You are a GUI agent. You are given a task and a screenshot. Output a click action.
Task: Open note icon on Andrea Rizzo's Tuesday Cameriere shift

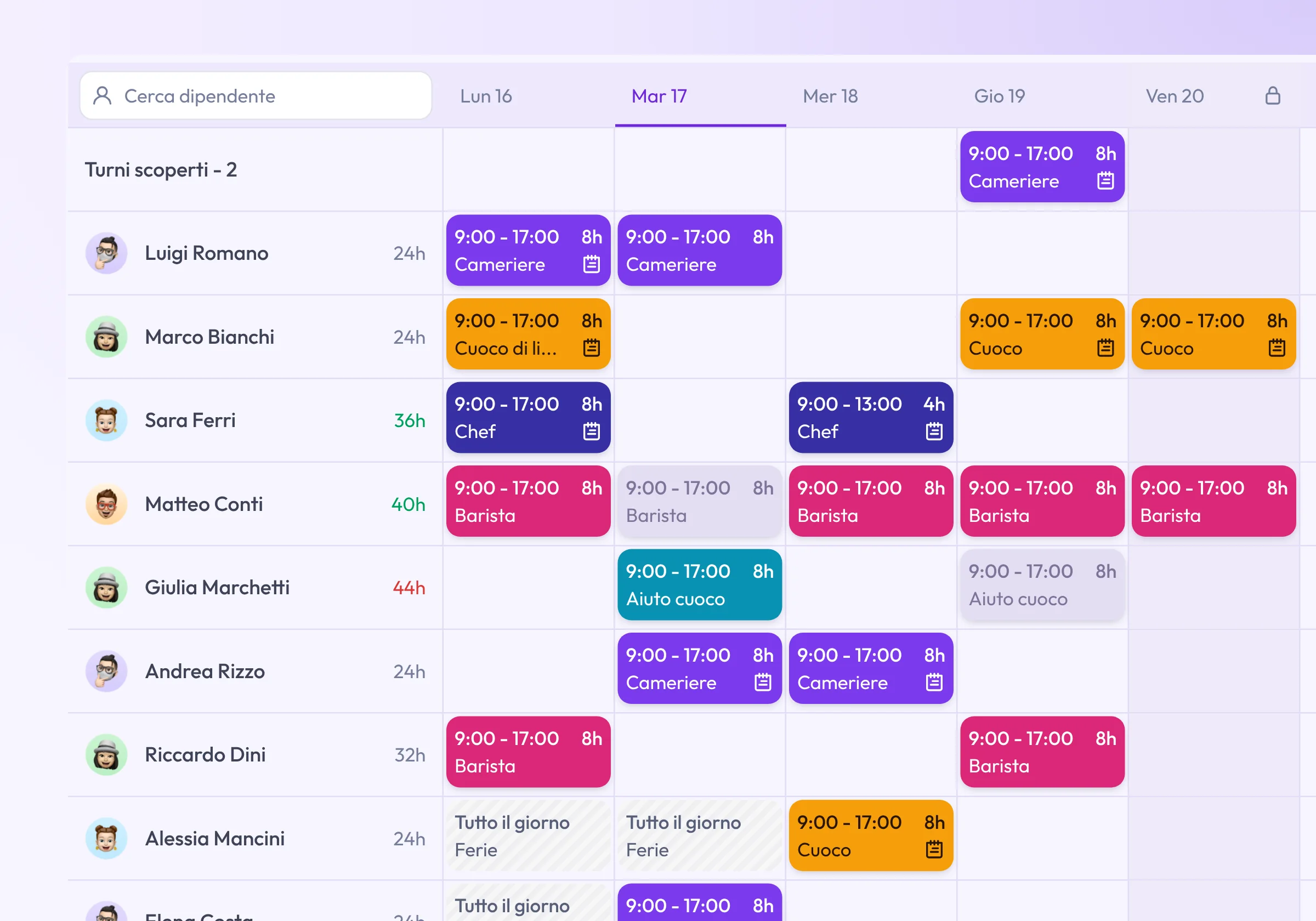763,683
